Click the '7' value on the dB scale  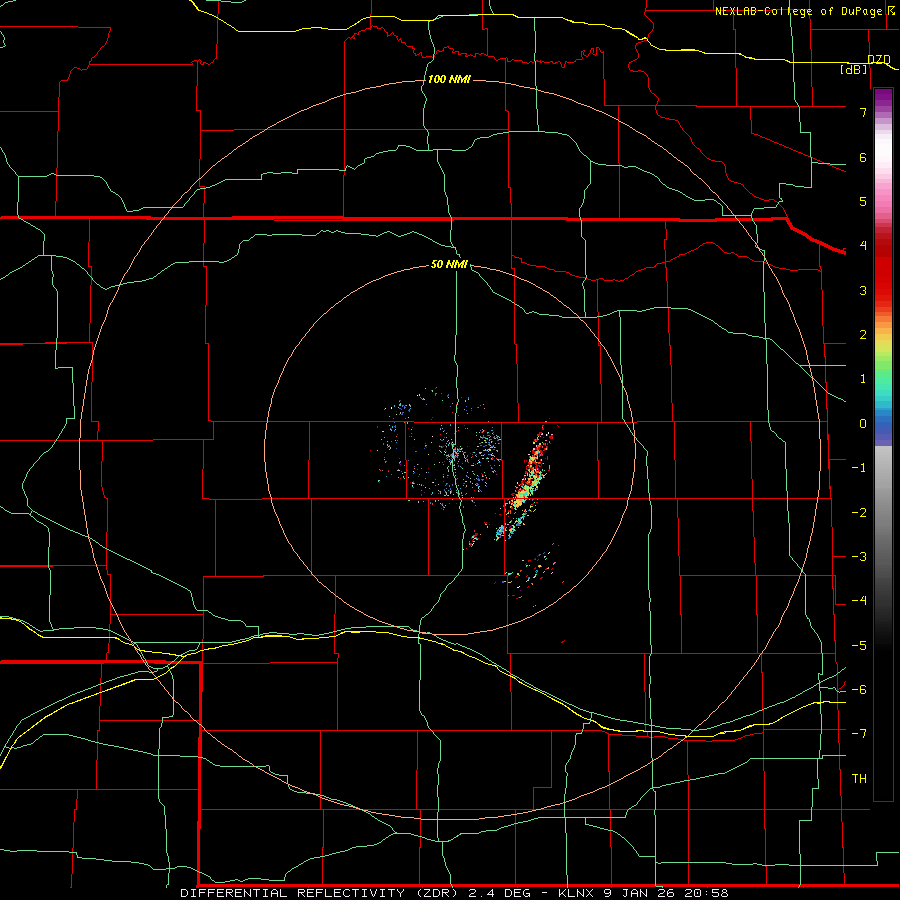coord(863,112)
